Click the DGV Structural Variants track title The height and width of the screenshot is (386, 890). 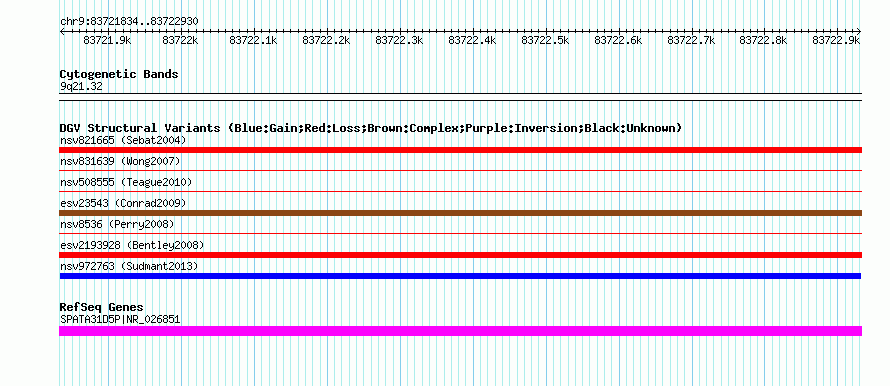[x=371, y=128]
